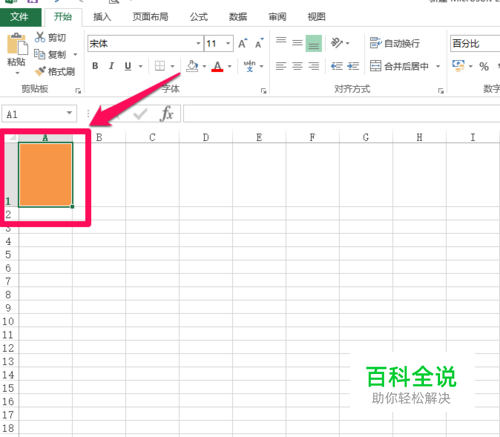Switch to the 页面布局 tab
This screenshot has width=500, height=437.
[x=150, y=17]
